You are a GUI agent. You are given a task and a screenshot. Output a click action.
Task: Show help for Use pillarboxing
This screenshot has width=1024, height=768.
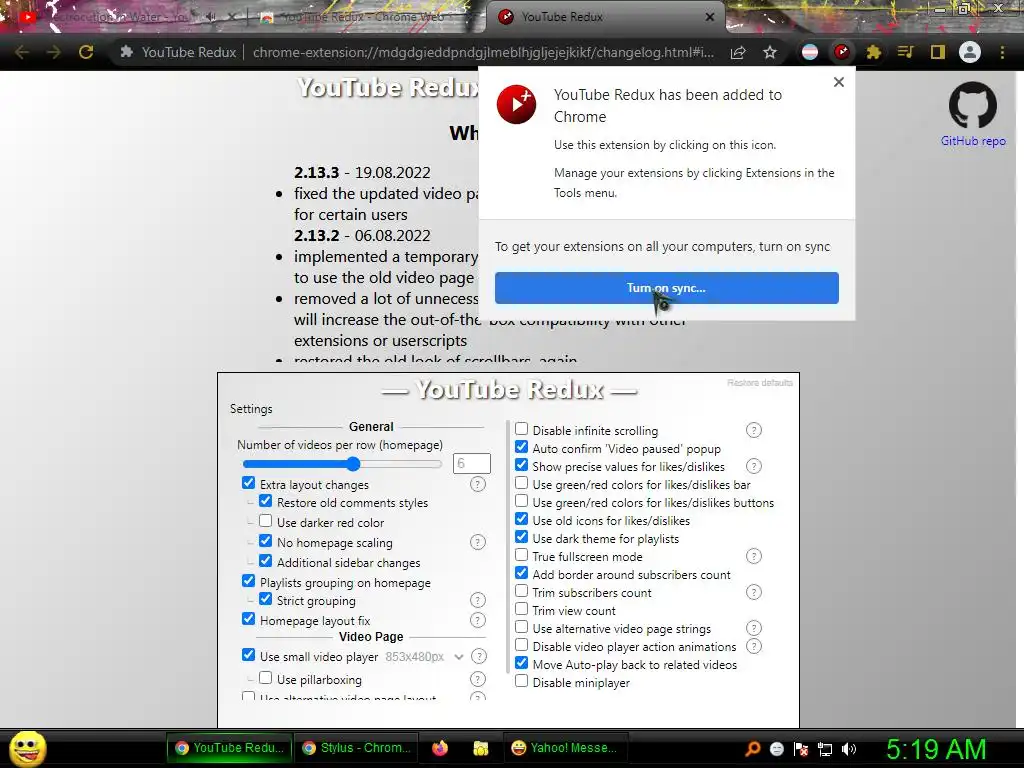[x=478, y=679]
